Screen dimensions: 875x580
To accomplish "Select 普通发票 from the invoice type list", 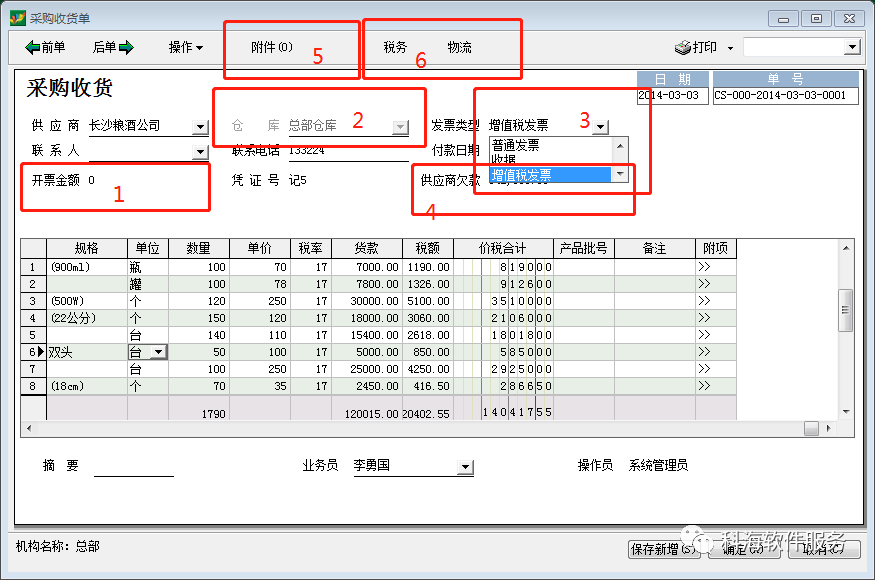I will tap(515, 144).
